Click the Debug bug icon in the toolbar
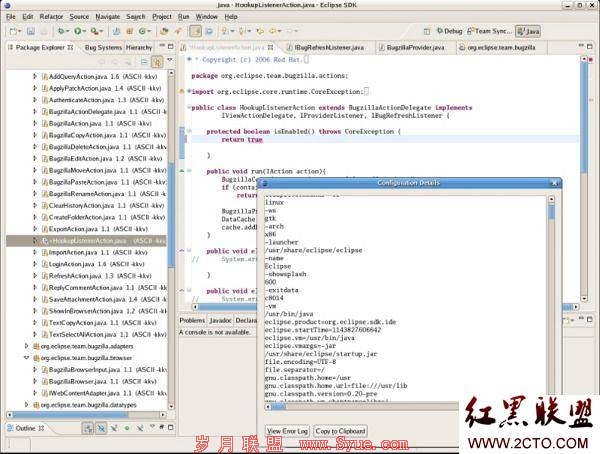600x454 pixels. pos(60,31)
